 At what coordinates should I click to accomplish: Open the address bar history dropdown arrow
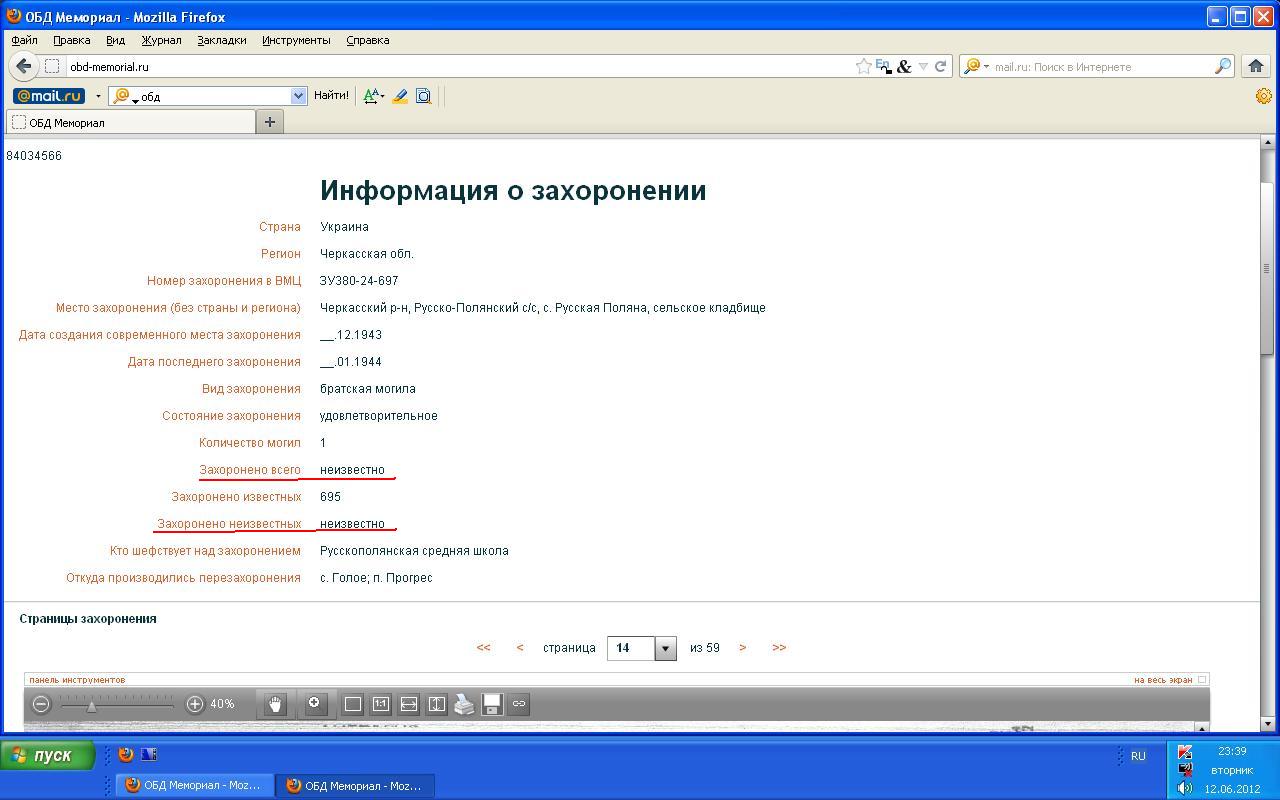923,66
